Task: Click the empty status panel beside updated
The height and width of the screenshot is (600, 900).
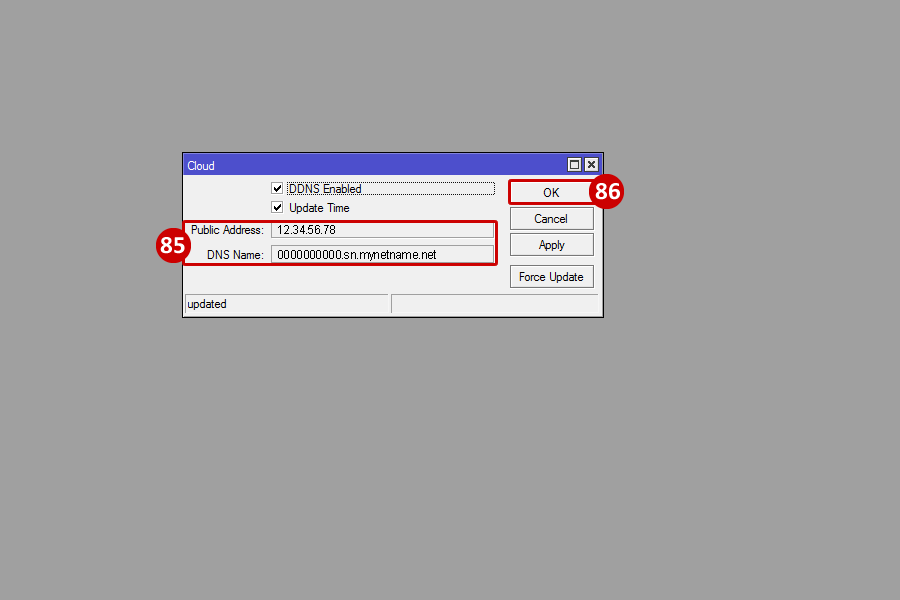Action: 495,304
